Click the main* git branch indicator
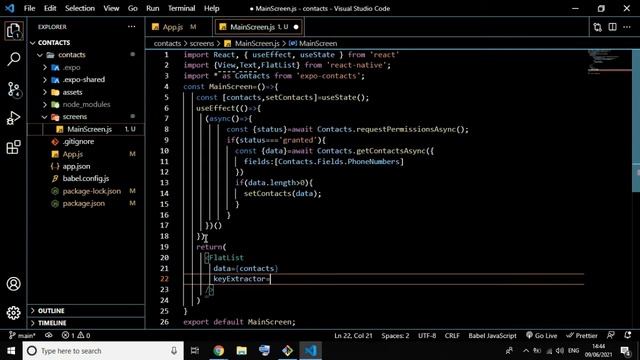Viewport: 640px width, 360px height. (x=22, y=336)
